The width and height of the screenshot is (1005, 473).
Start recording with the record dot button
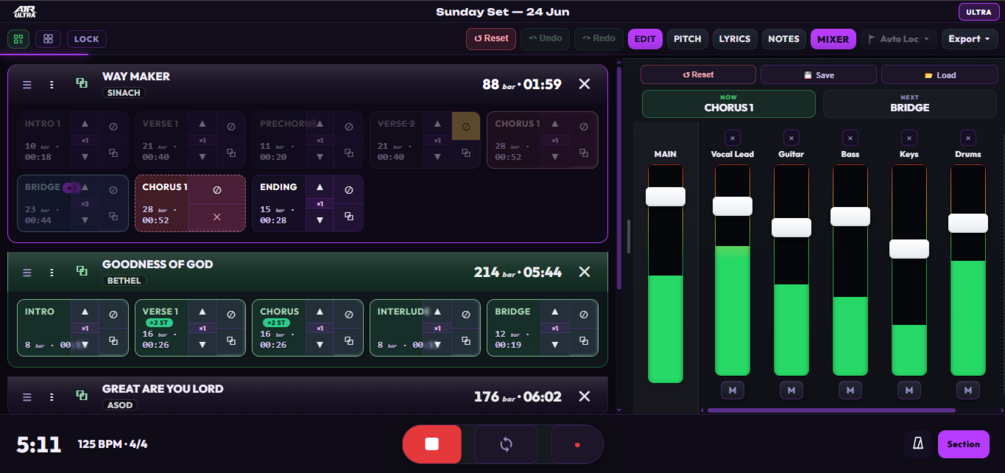[x=577, y=444]
